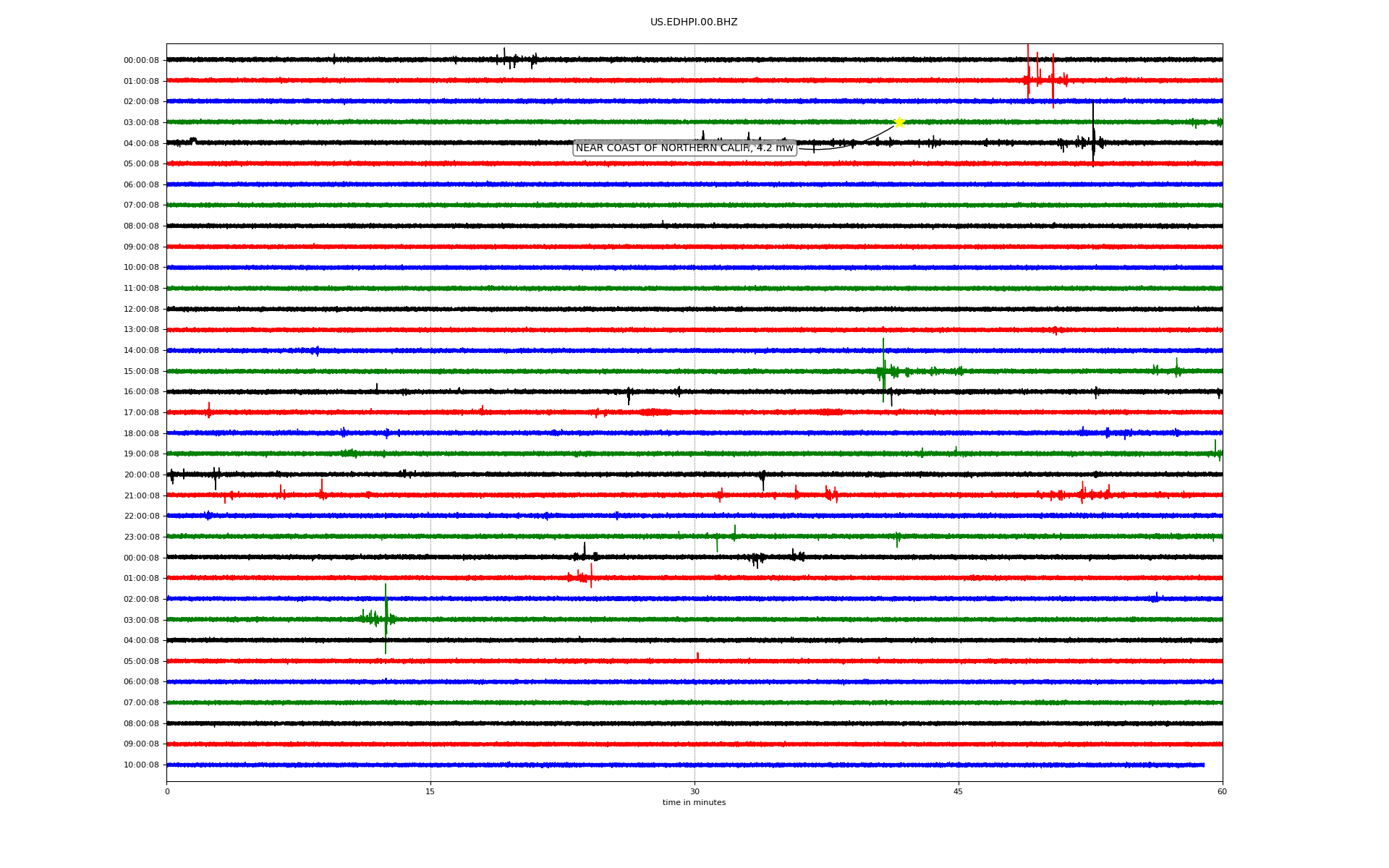
Task: Select the 11:00:08 trace time label
Action: coord(141,289)
